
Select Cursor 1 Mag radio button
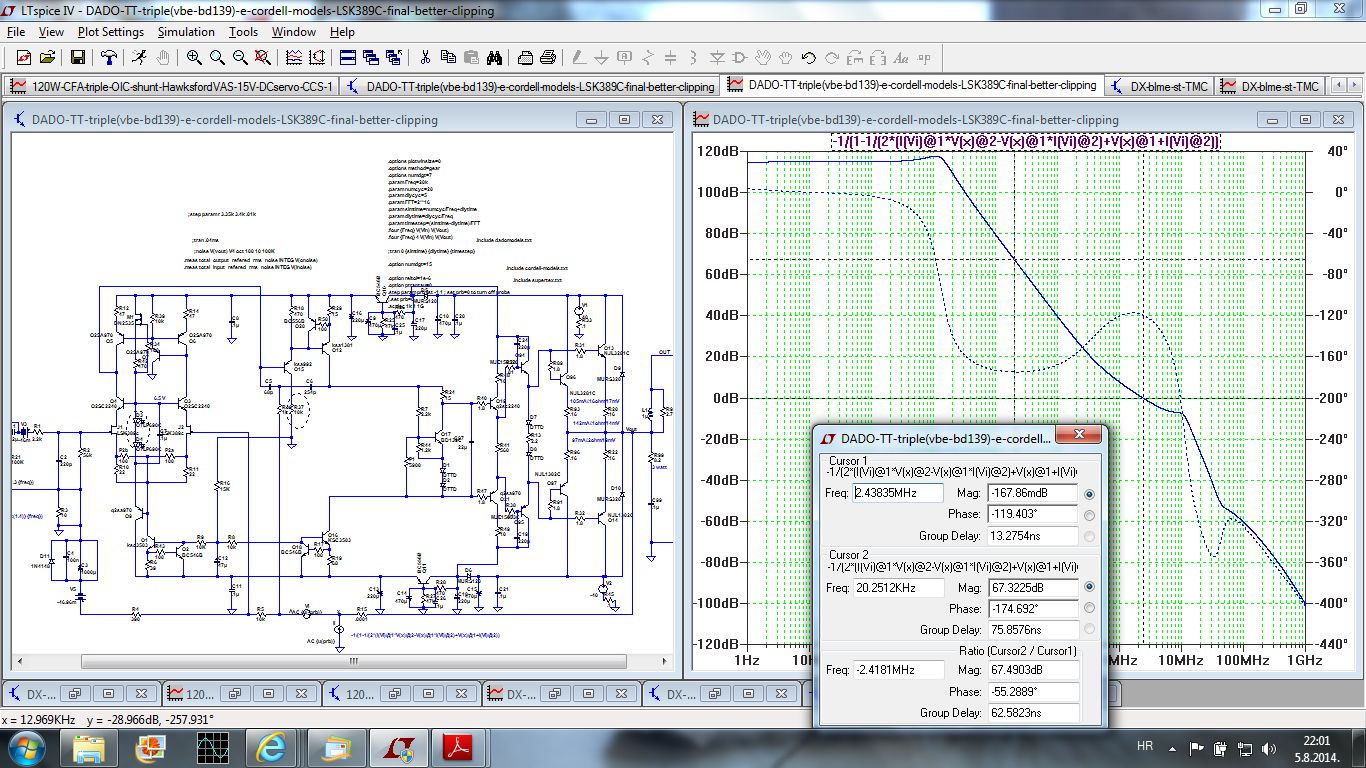tap(1089, 494)
